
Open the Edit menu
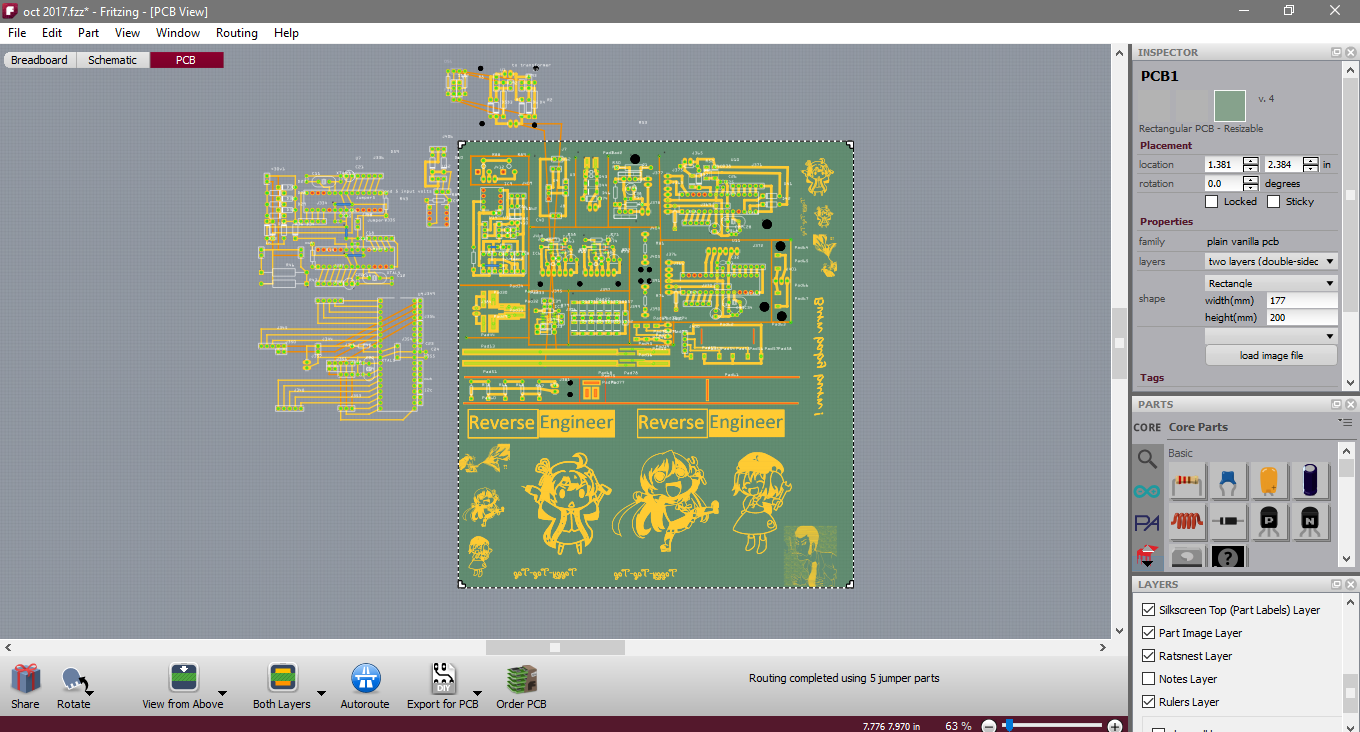coord(52,33)
